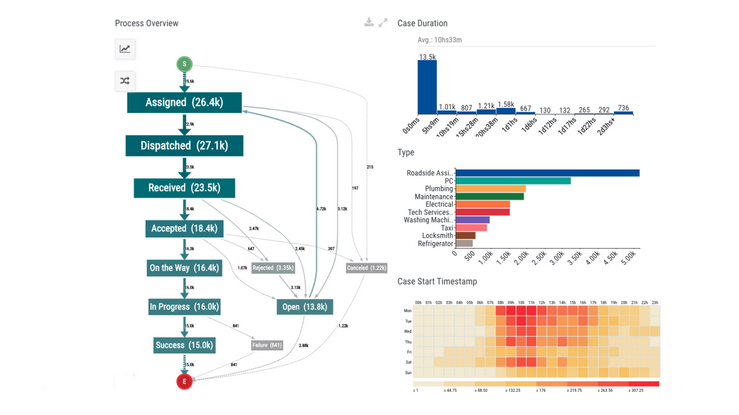739x415 pixels.
Task: Click the shuffle layout icon
Action: (126, 81)
